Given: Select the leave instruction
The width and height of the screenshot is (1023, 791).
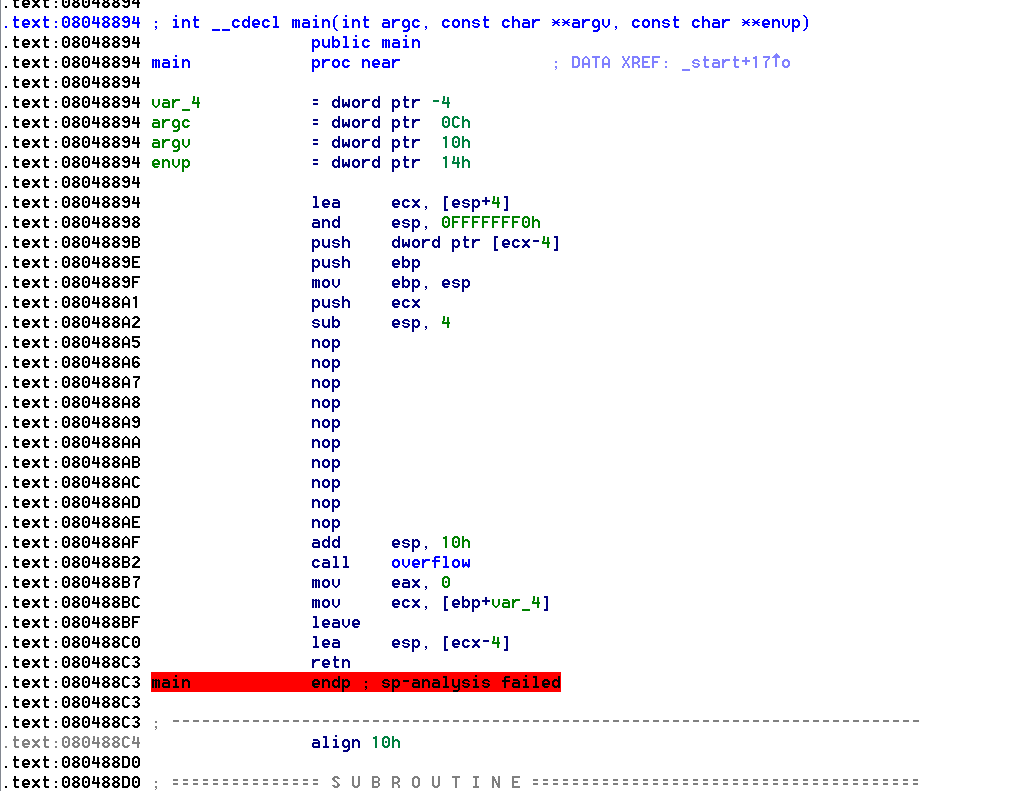Looking at the screenshot, I should coord(335,622).
